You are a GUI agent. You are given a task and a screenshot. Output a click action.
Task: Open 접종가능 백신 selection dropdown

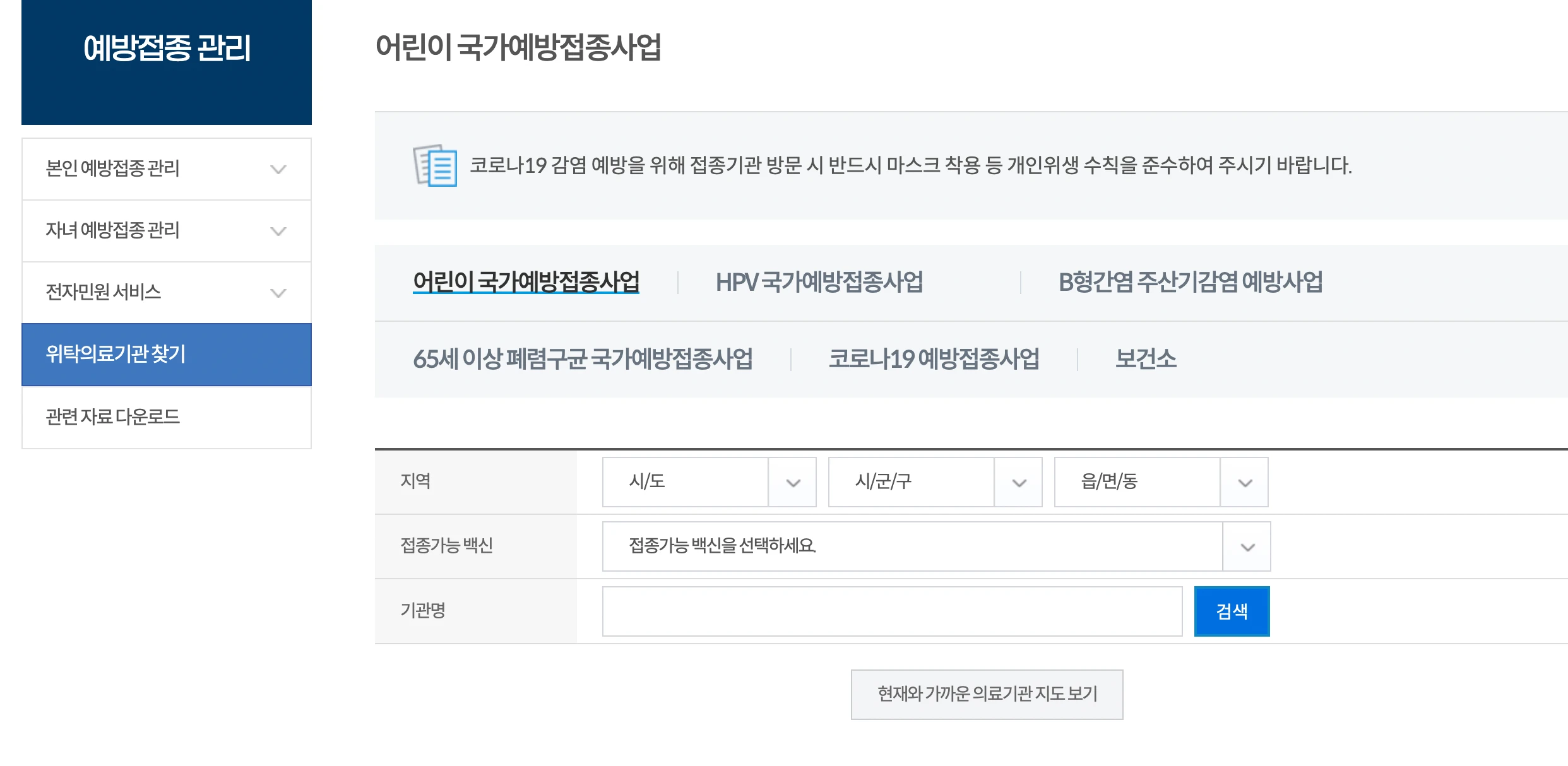coord(1247,547)
